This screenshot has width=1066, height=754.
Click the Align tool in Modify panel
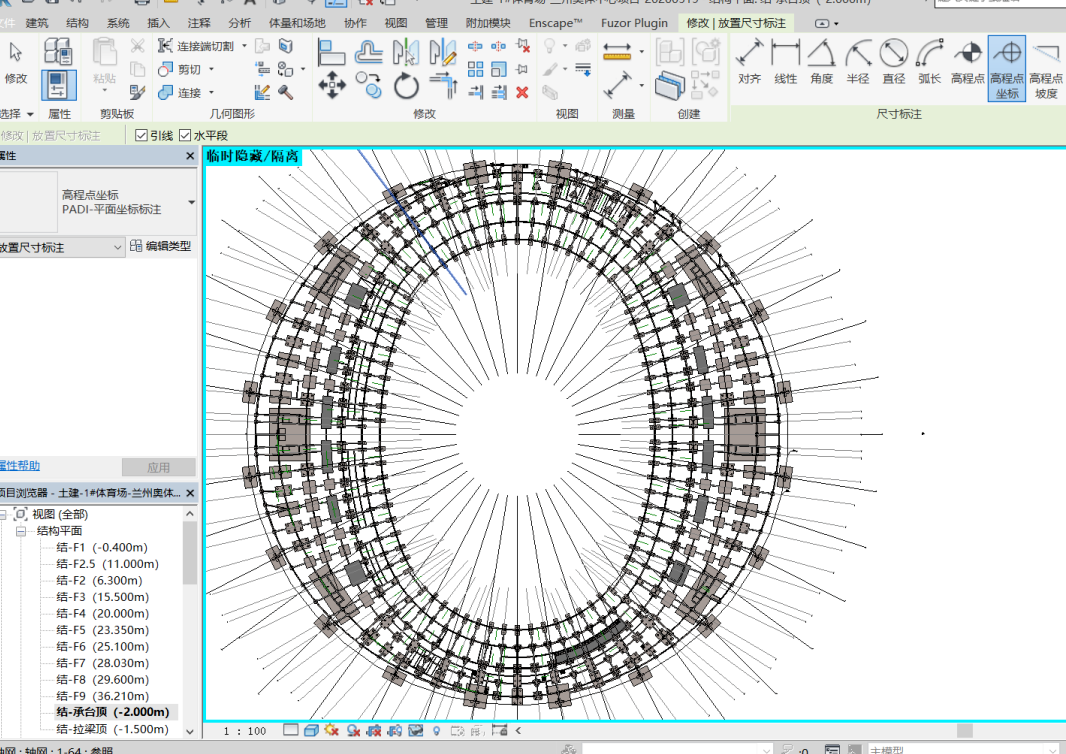point(332,52)
